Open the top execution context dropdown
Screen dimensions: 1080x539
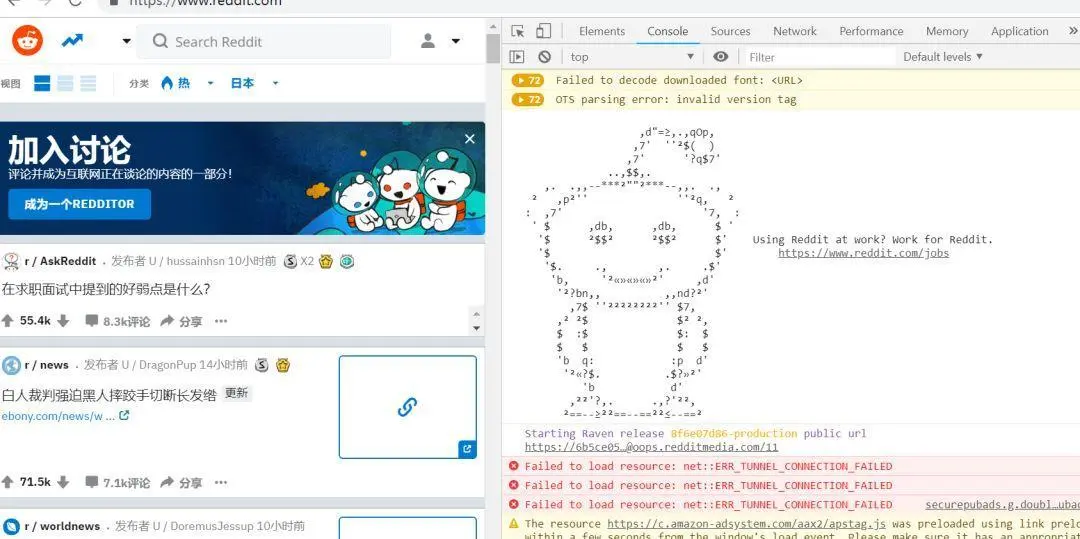(x=632, y=56)
